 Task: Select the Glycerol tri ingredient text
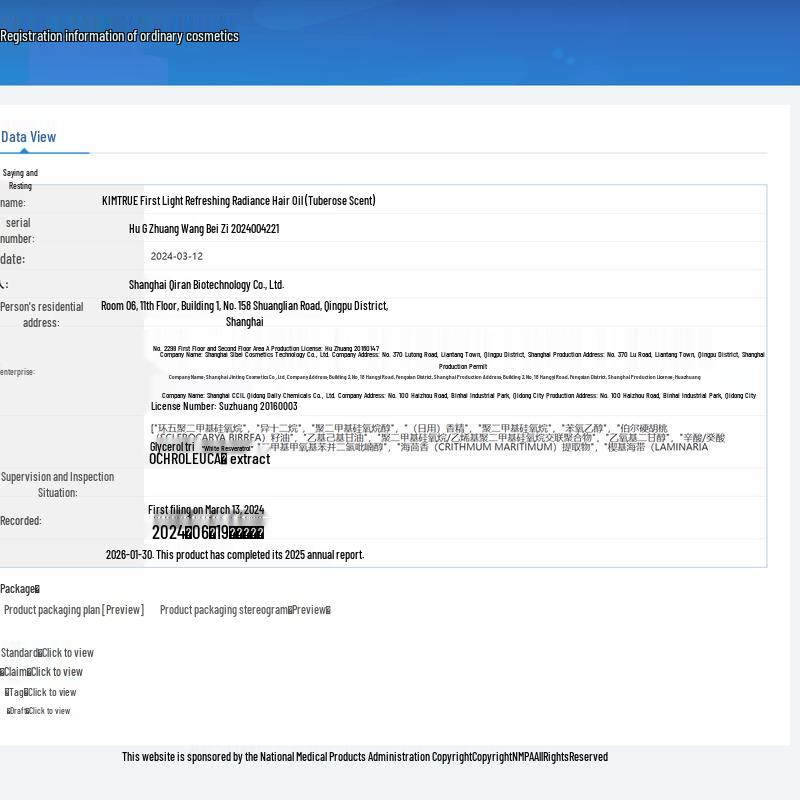click(172, 447)
